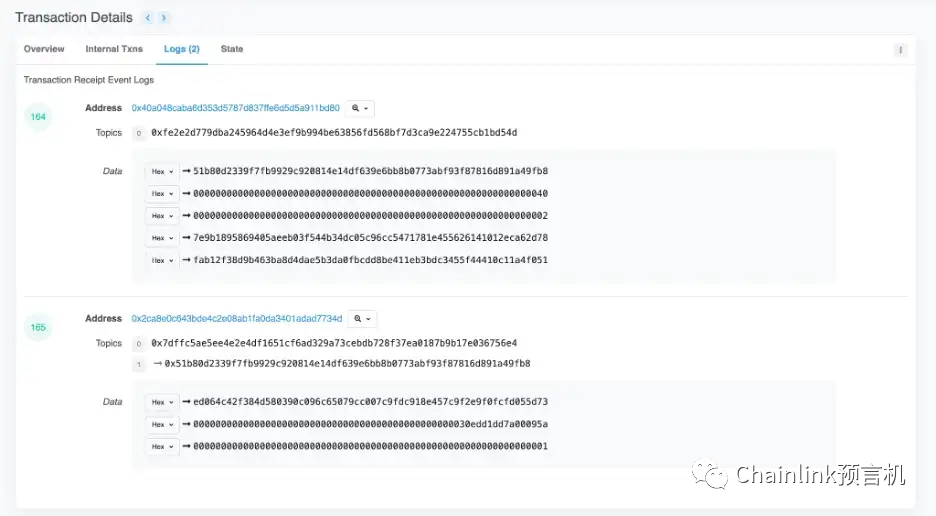This screenshot has width=936, height=516.
Task: Open Hex dropdown for data 51b80d2339f7 in log 164
Action: [162, 171]
